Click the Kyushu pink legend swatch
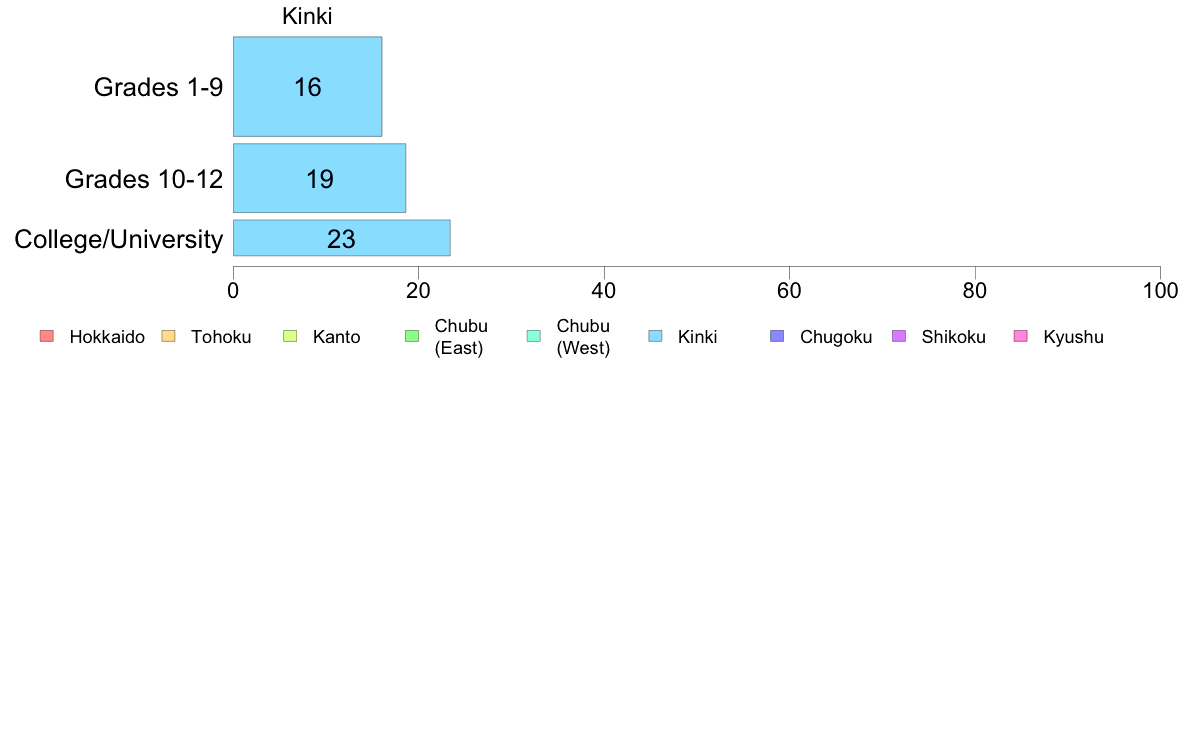The height and width of the screenshot is (736, 1188). [1021, 337]
